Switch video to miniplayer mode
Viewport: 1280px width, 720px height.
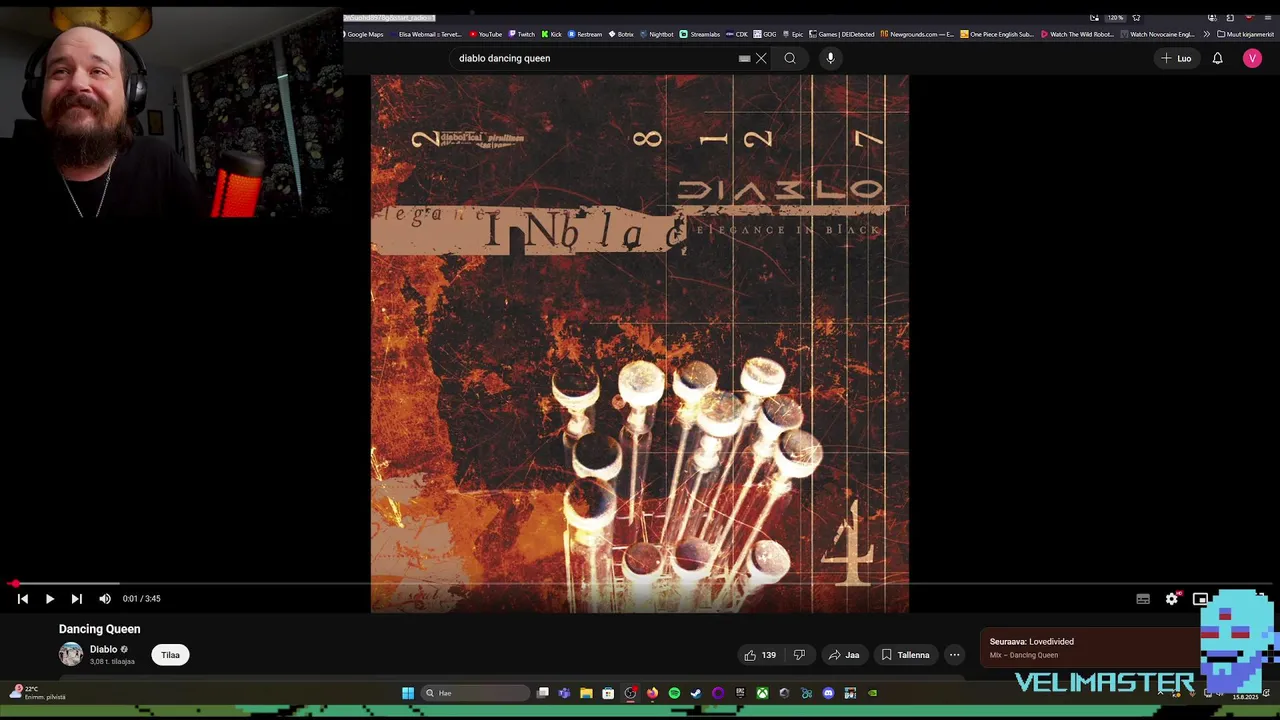click(1200, 598)
